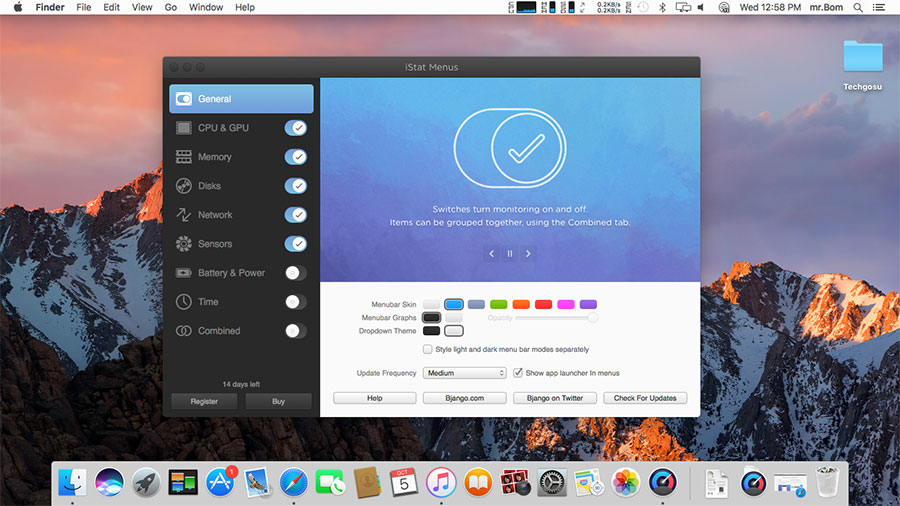Open the Battery & Power section icon

pyautogui.click(x=184, y=273)
